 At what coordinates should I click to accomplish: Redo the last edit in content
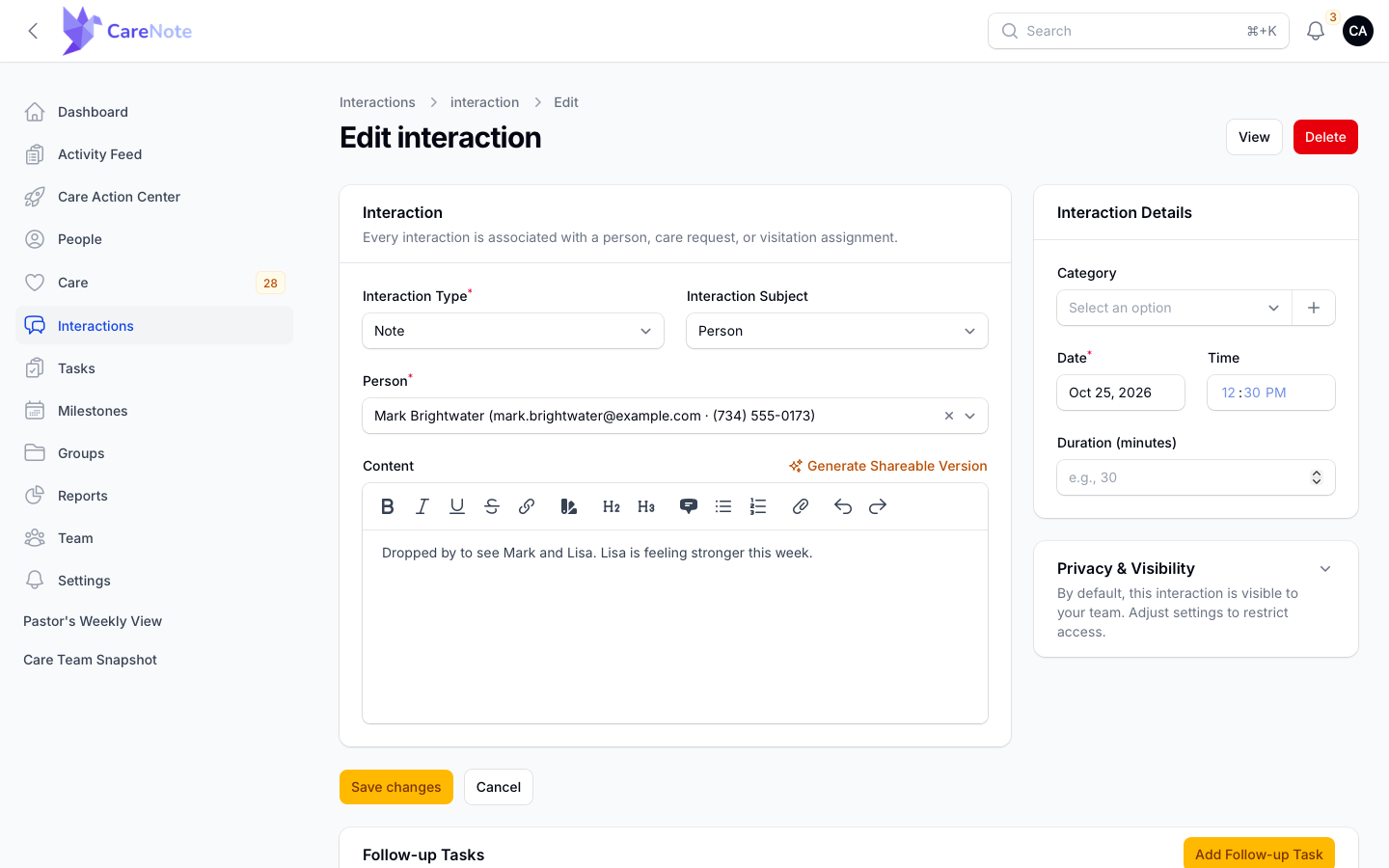878,506
